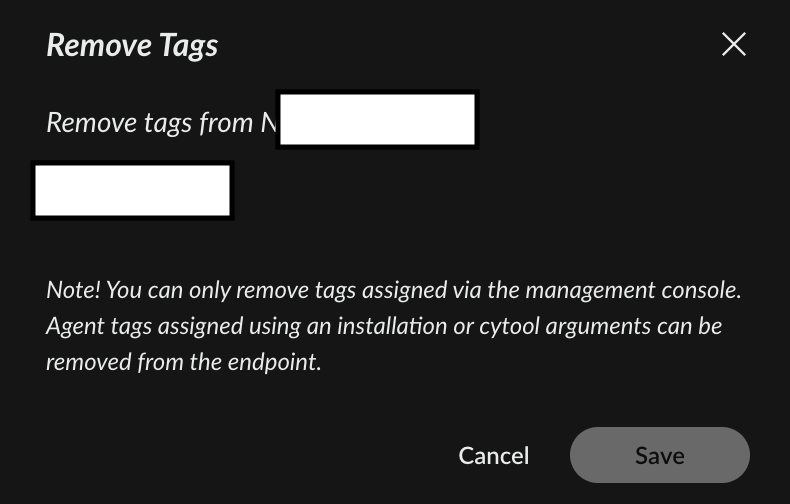
Task: Focus the white field below the label
Action: coord(132,191)
